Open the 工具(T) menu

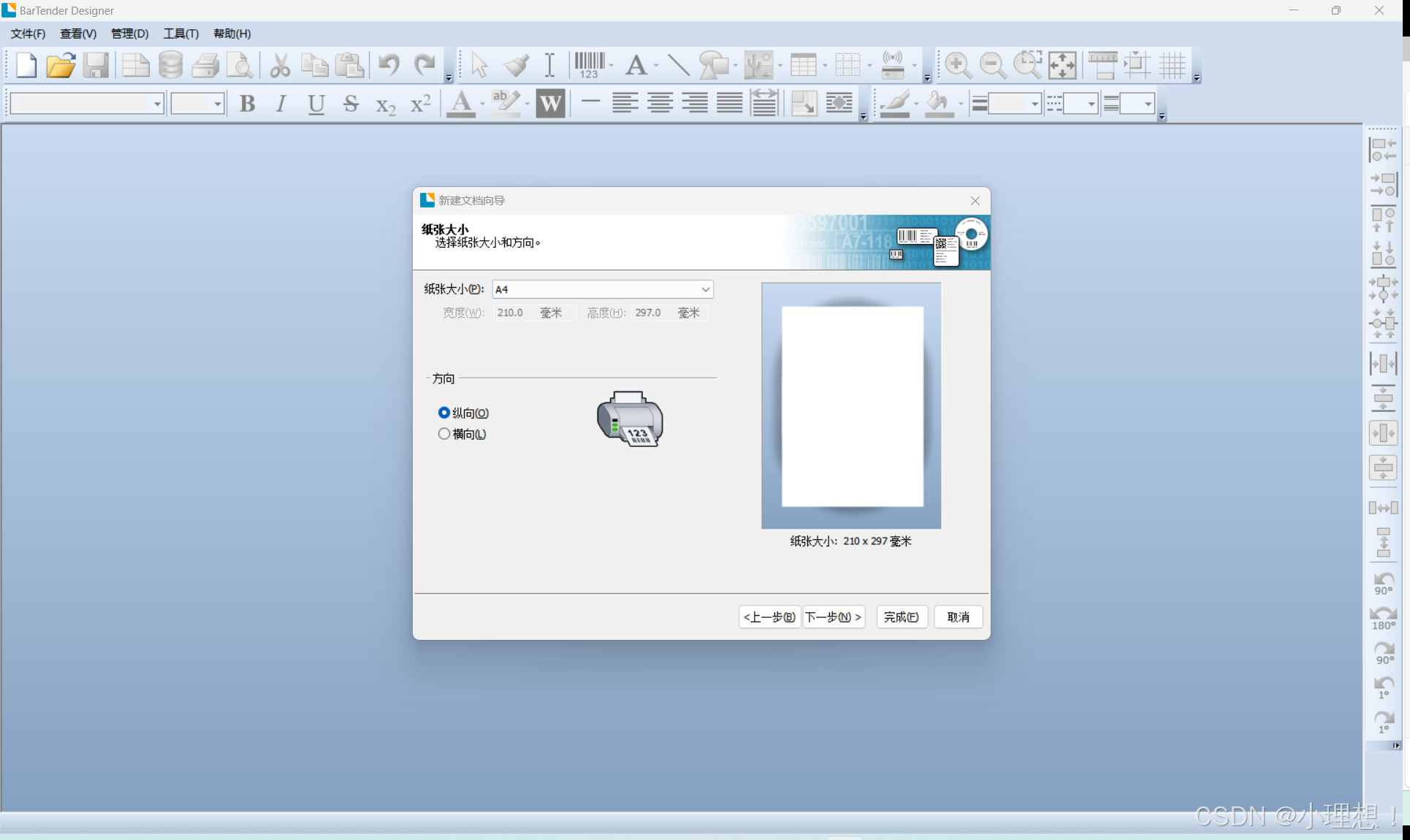[x=180, y=34]
